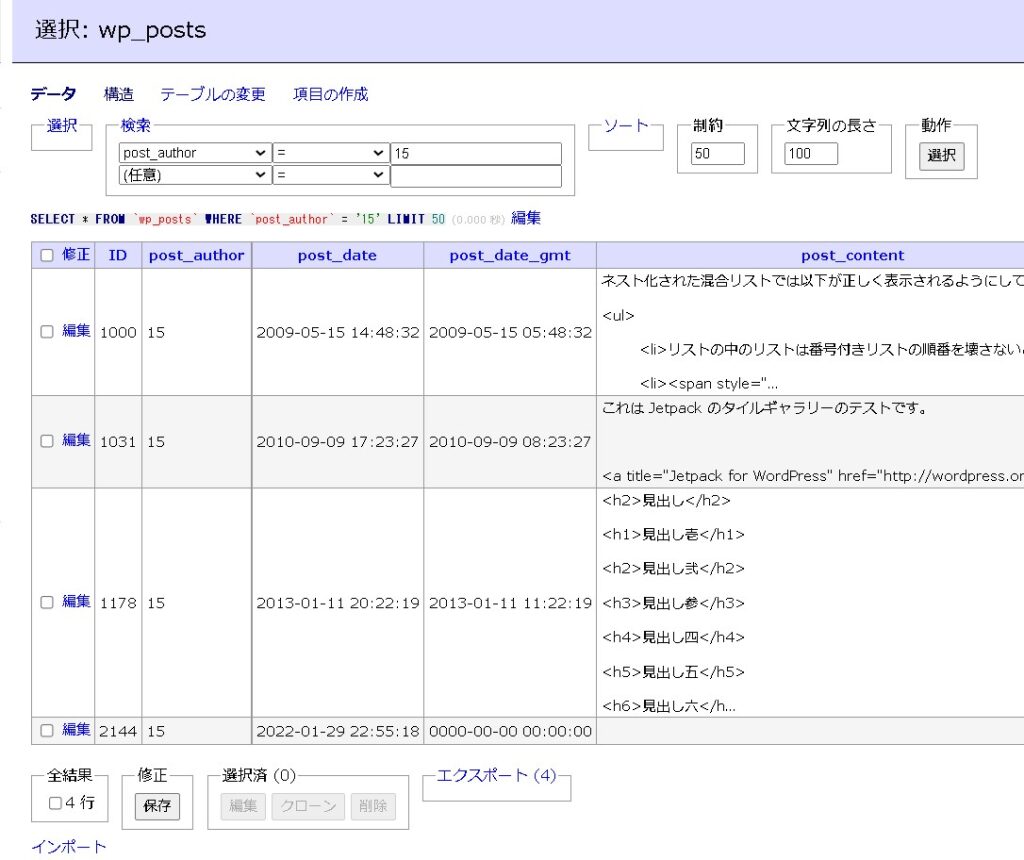This screenshot has width=1024, height=860.
Task: Sort by post_date column header
Action: pyautogui.click(x=337, y=255)
